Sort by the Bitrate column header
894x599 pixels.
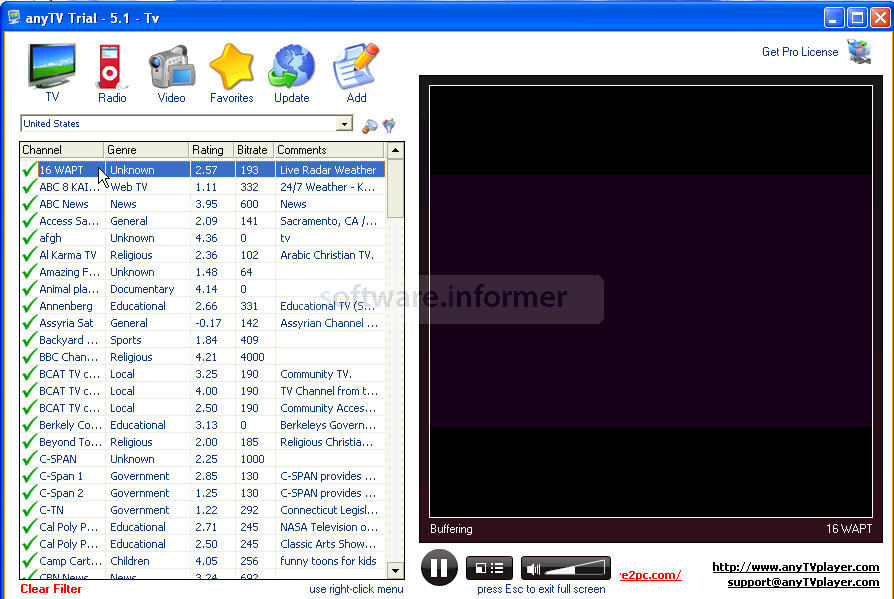point(254,150)
